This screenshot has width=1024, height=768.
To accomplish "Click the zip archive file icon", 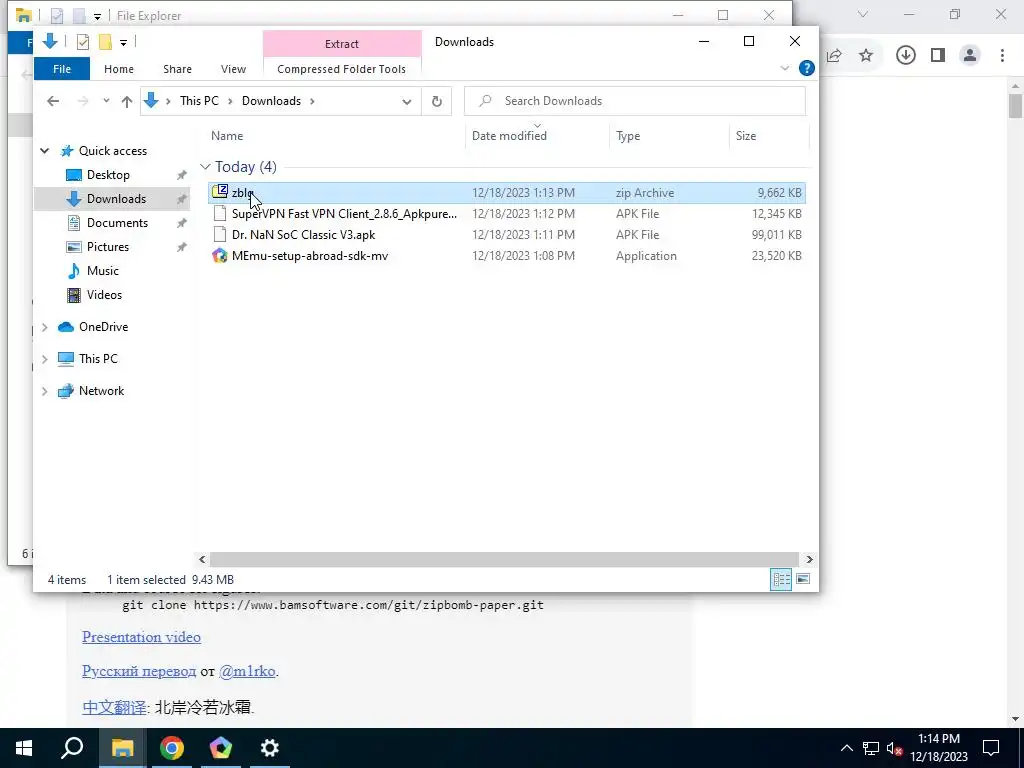I will click(220, 192).
